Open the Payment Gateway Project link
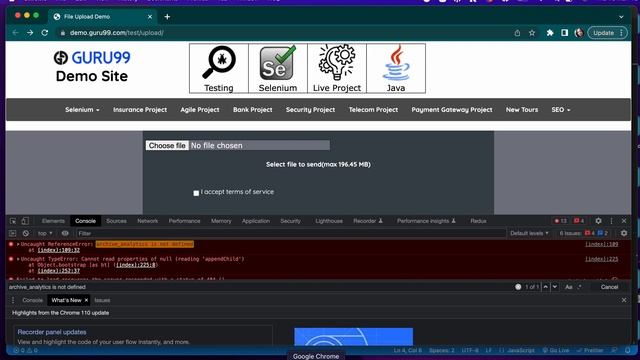 tap(452, 110)
